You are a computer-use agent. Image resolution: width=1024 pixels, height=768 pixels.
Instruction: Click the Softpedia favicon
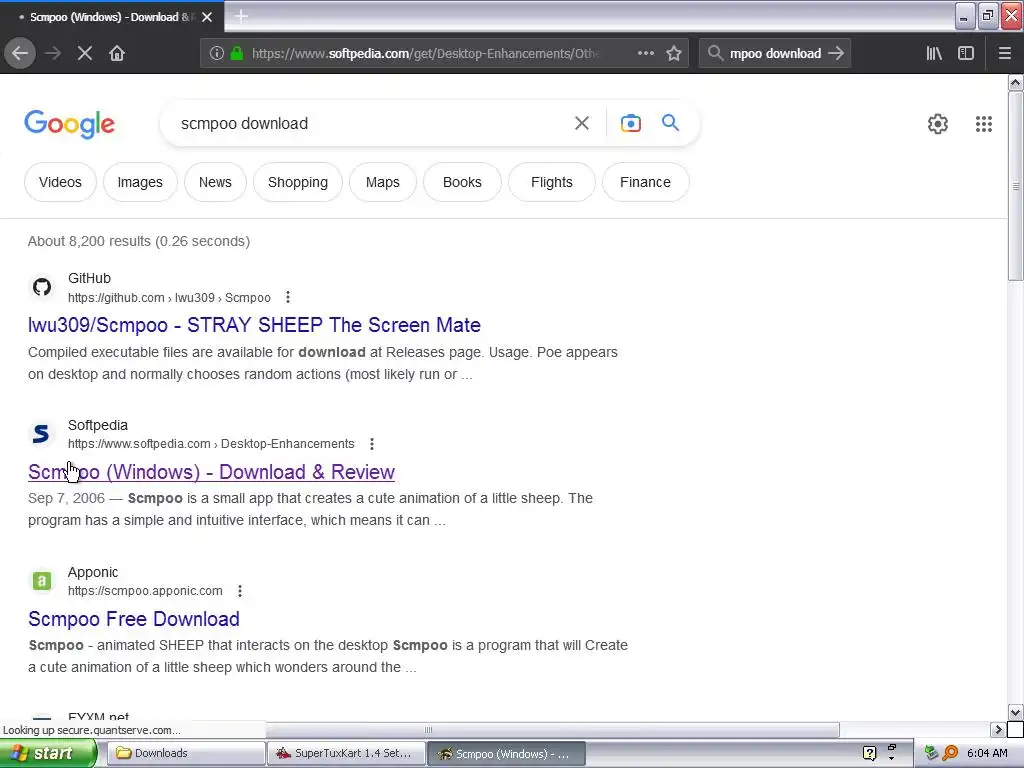pos(42,434)
